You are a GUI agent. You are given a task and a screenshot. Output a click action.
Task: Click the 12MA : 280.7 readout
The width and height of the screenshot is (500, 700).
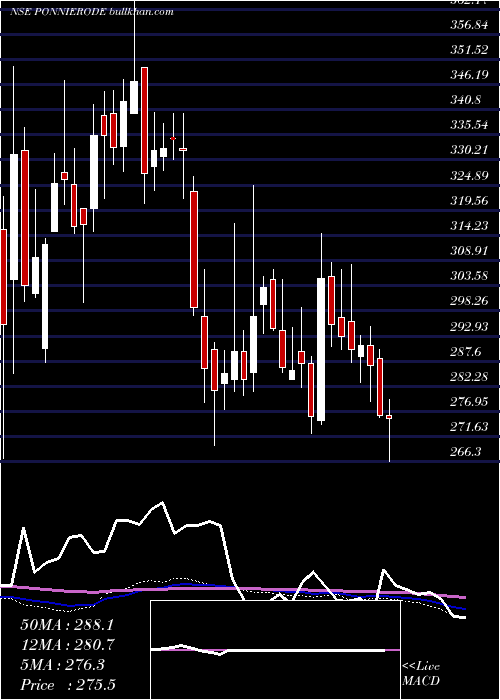[x=67, y=645]
